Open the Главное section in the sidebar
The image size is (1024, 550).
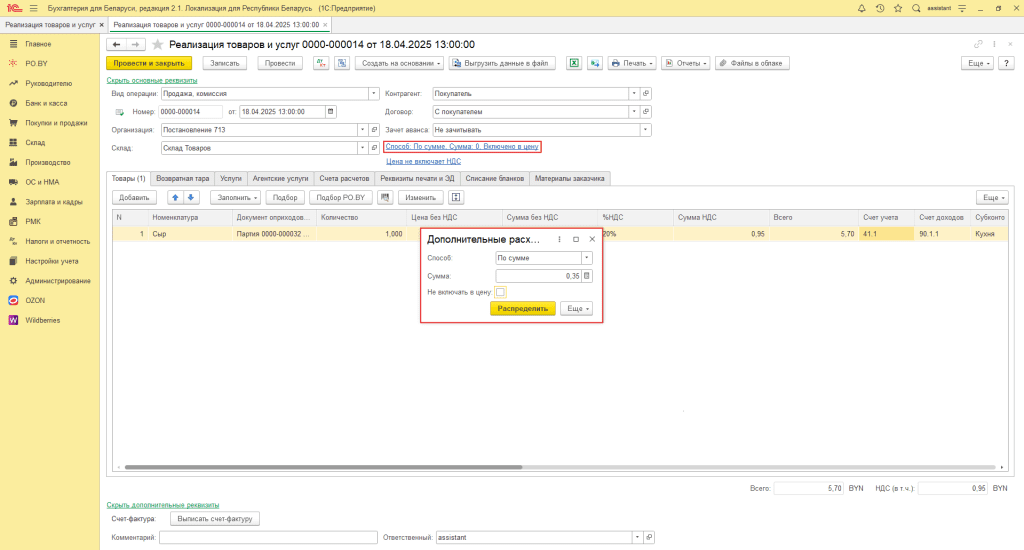point(38,44)
